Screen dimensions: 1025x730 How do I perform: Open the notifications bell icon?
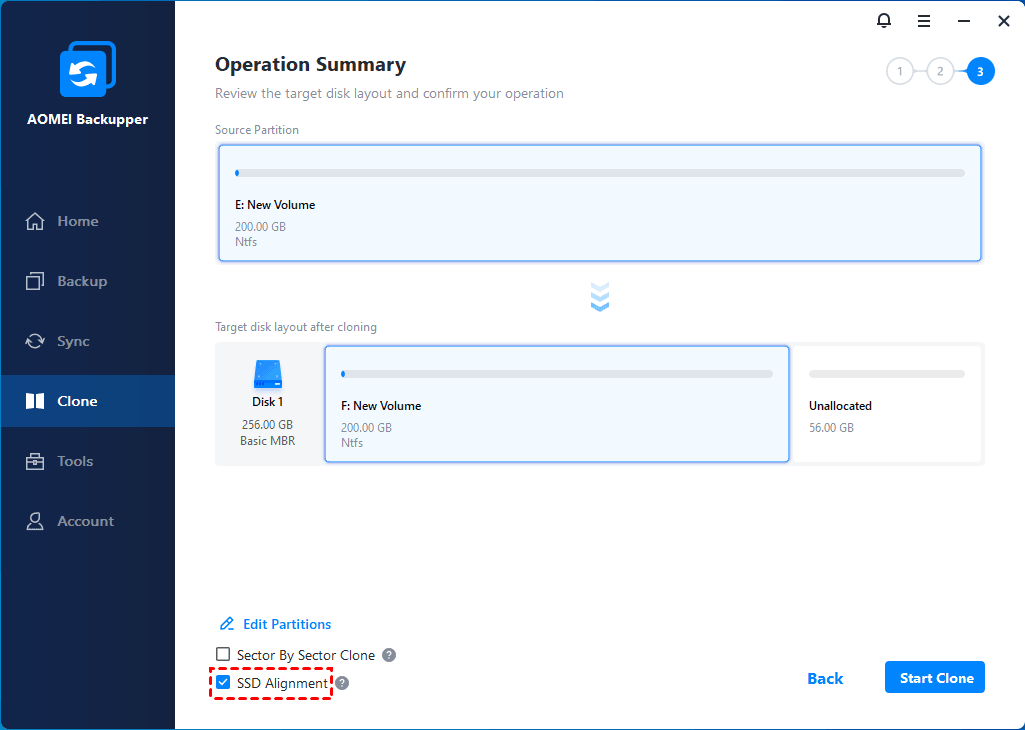883,20
